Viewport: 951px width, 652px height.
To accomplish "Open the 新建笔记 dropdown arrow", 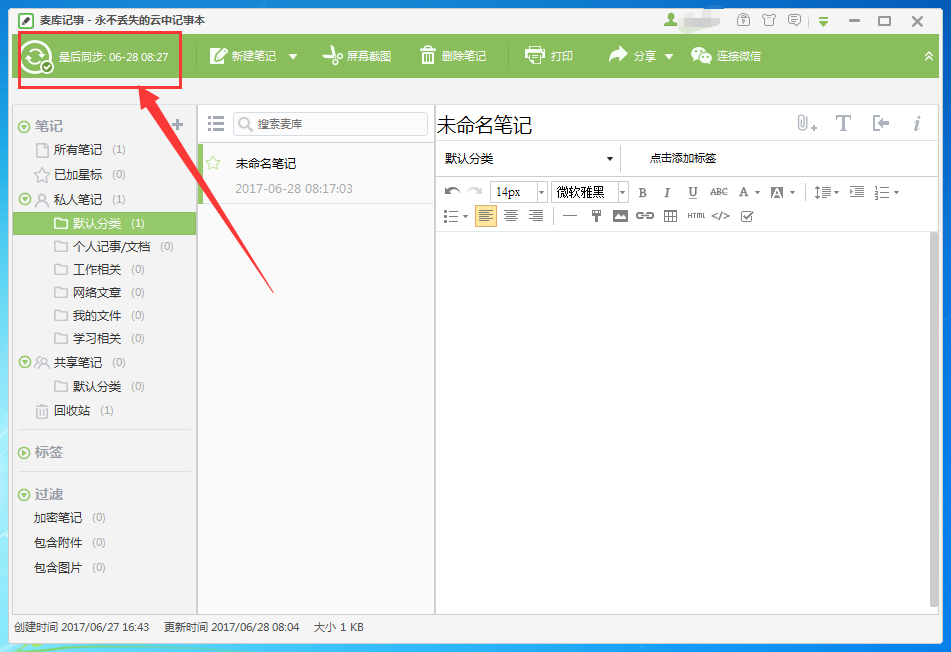I will 293,57.
